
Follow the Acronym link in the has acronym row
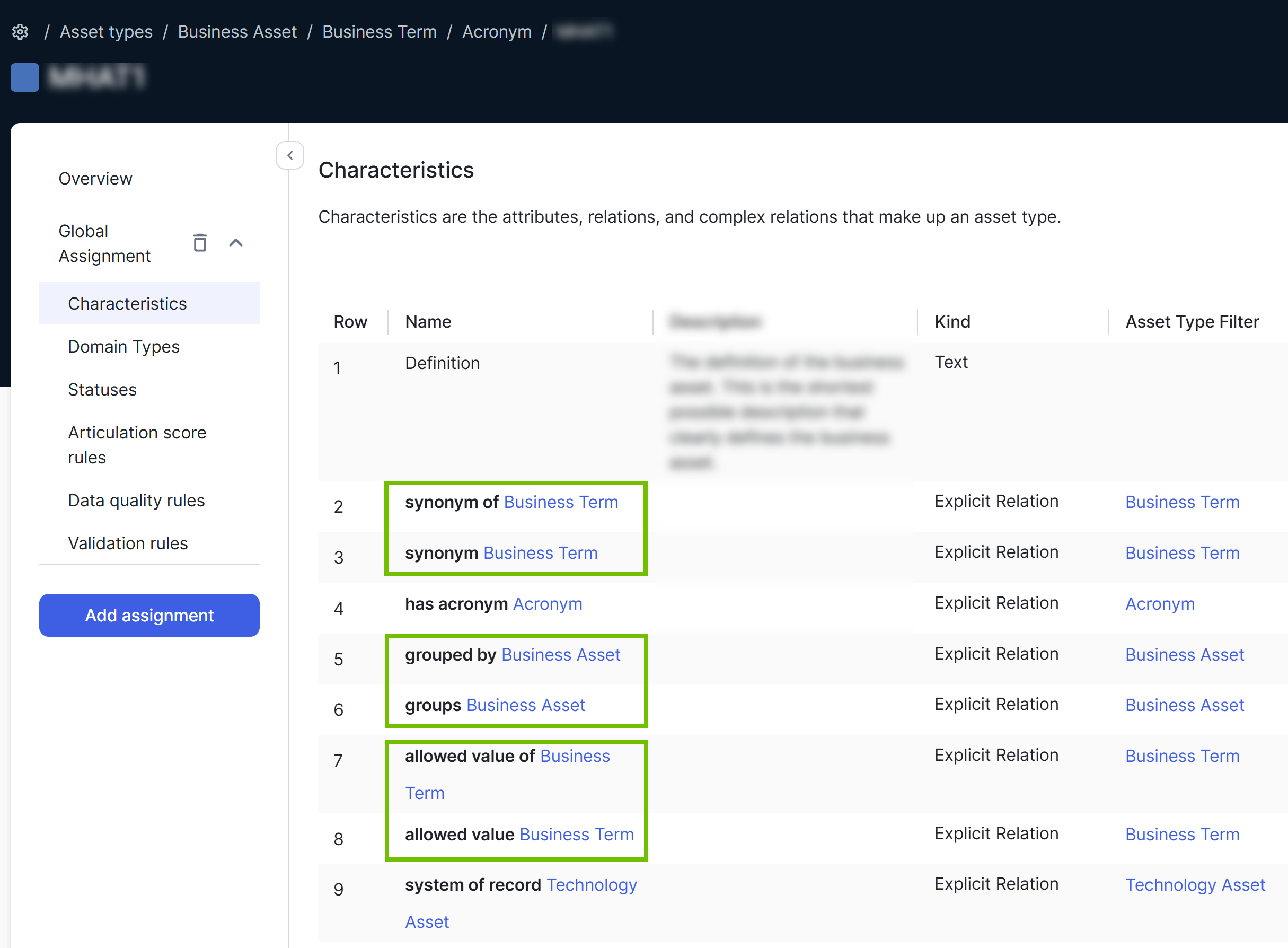(x=548, y=603)
